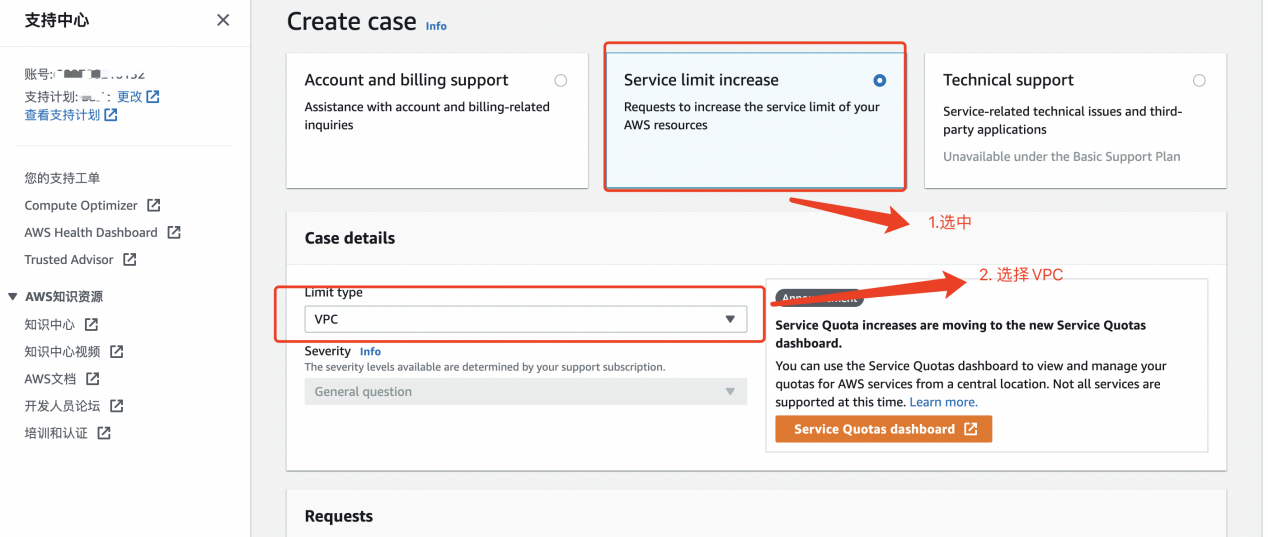Screen dimensions: 1268x537
Task: Click 知识中心 external link icon
Action: 91,324
